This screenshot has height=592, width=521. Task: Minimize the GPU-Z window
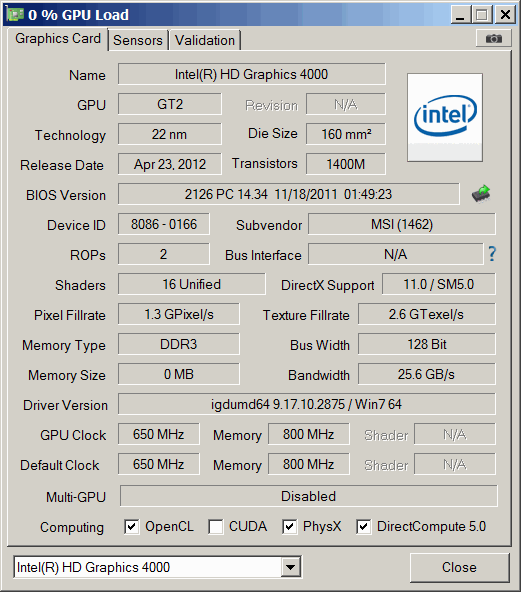[461, 15]
